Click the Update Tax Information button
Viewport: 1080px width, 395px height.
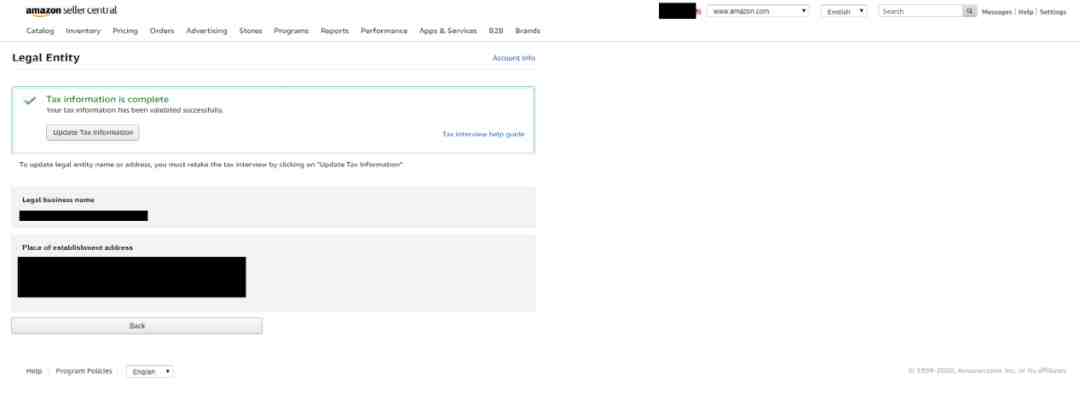[x=93, y=132]
